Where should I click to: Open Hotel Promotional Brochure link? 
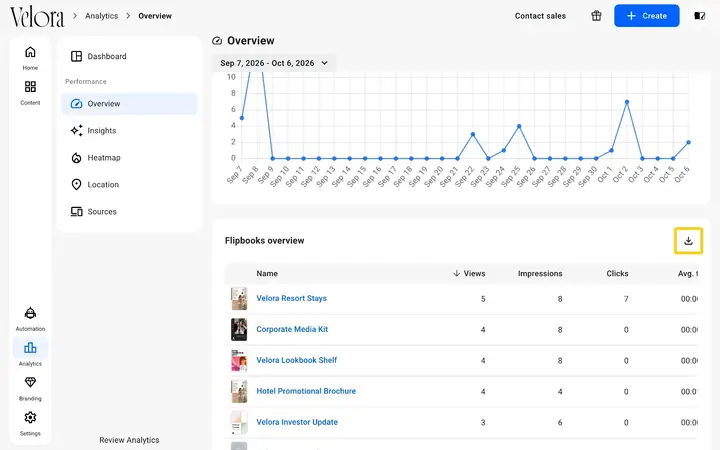[306, 391]
